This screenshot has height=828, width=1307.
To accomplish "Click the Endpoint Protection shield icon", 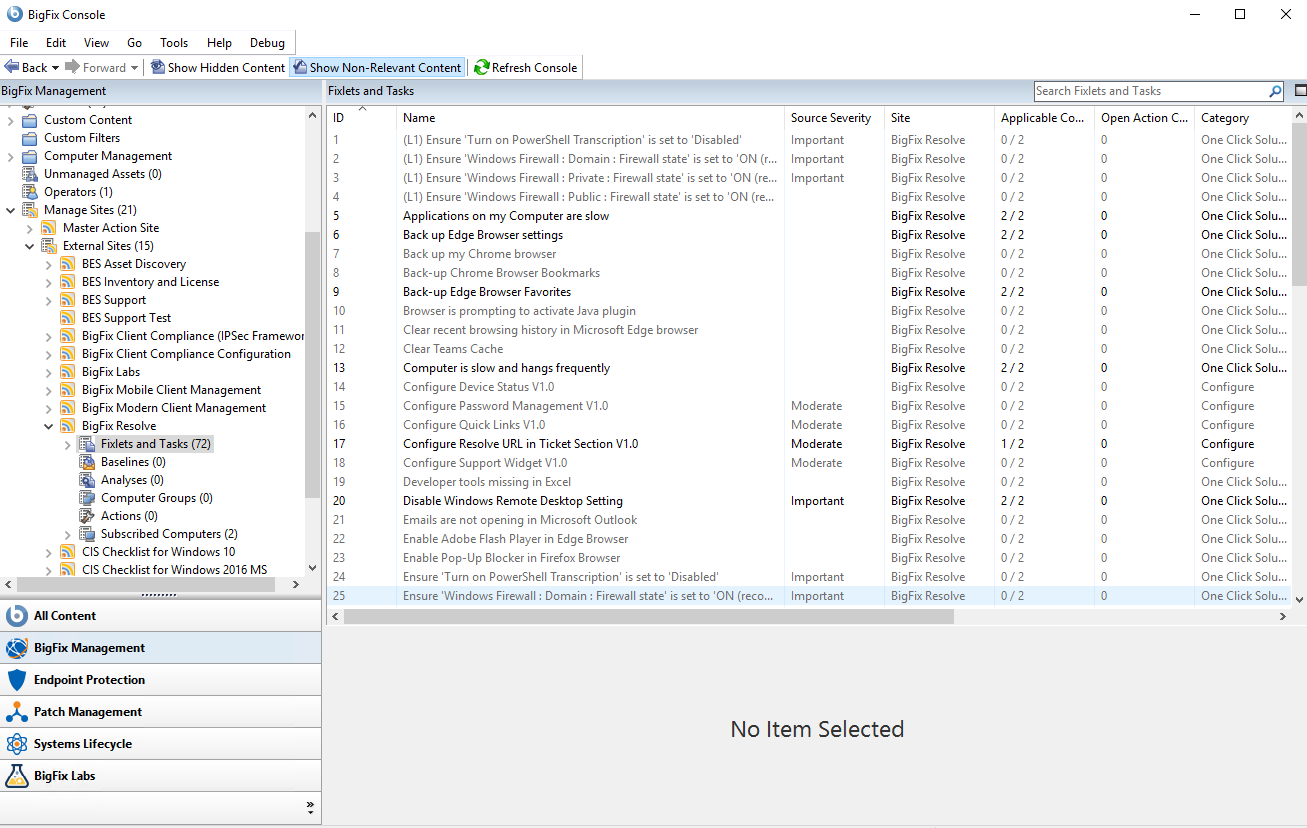I will click(x=16, y=680).
